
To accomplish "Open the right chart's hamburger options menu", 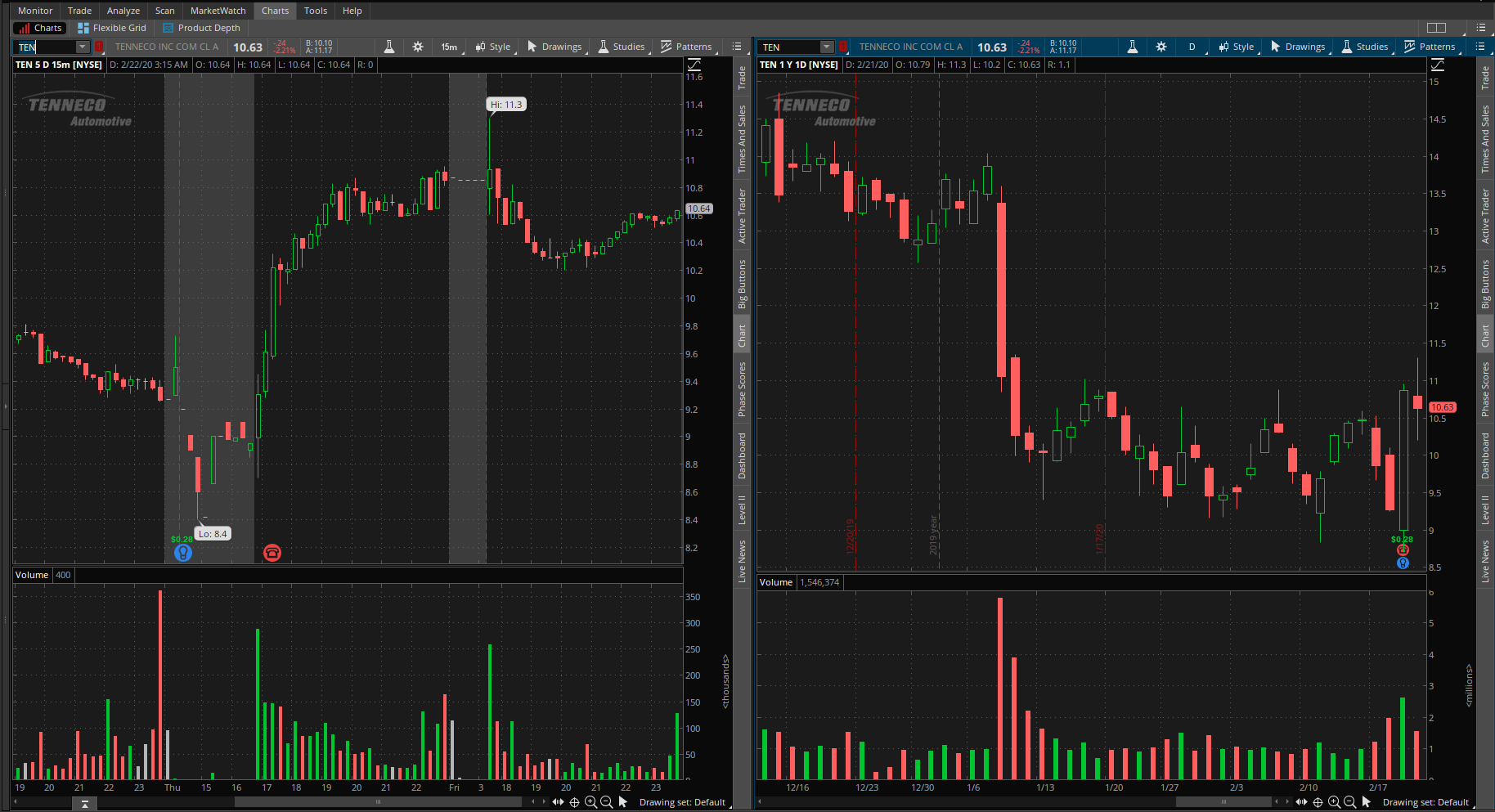I will point(1480,47).
